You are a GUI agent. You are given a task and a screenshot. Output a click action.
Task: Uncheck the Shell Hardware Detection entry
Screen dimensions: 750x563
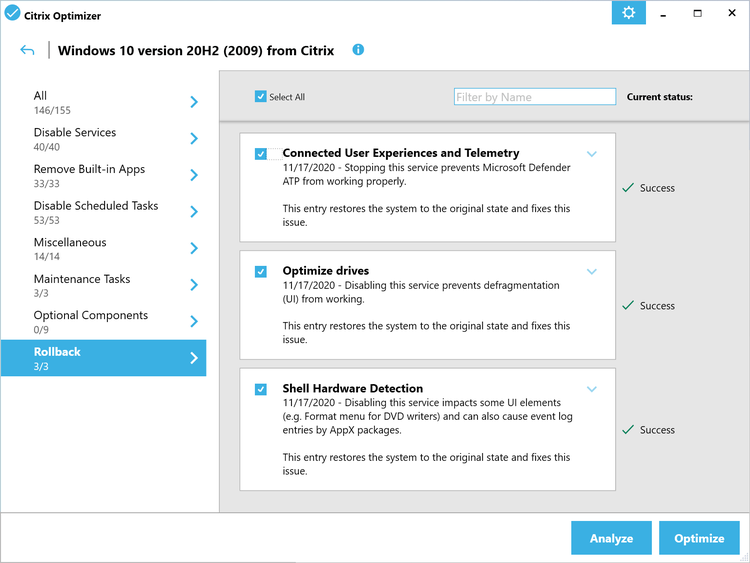tap(261, 389)
